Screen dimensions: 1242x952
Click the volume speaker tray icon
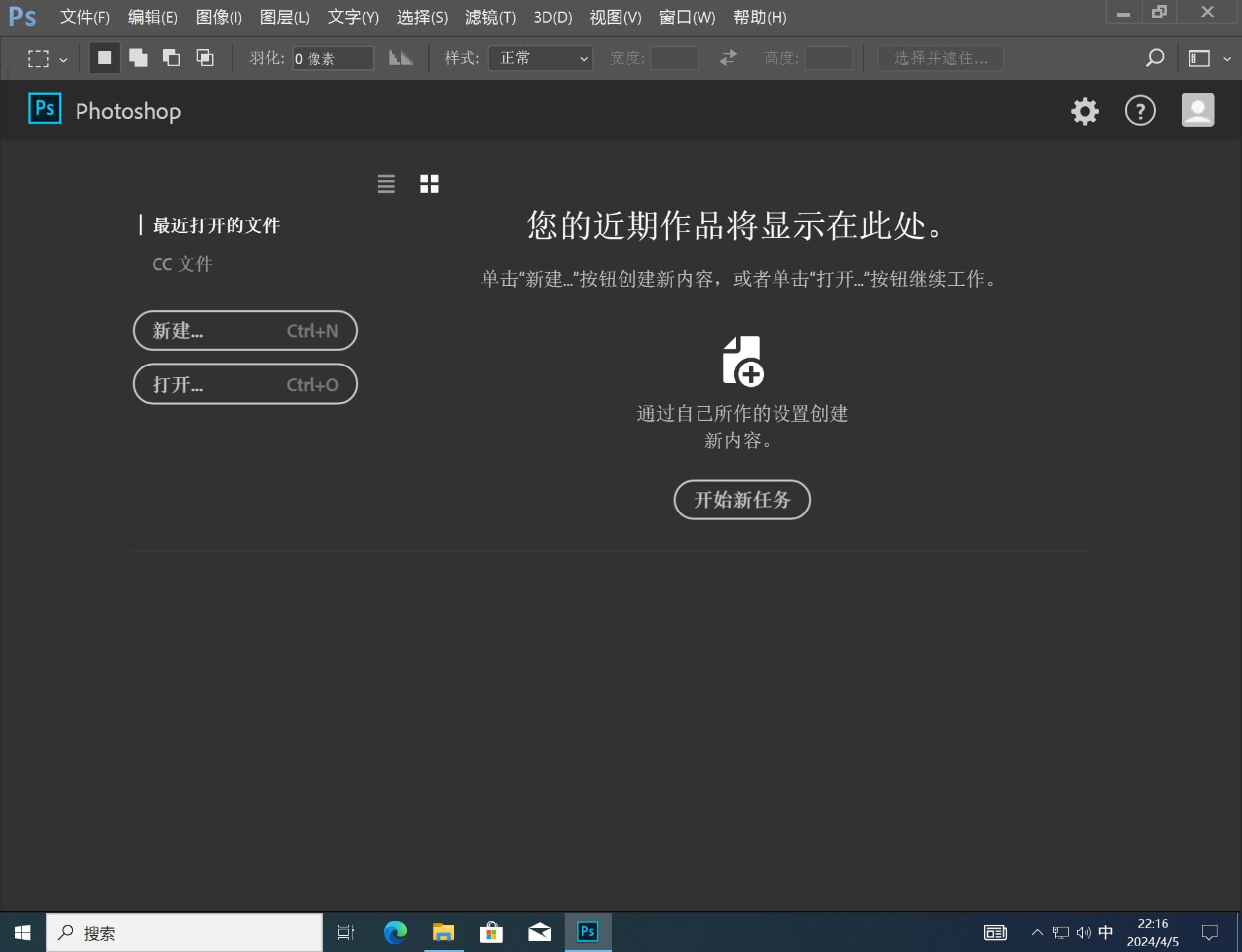(1084, 933)
